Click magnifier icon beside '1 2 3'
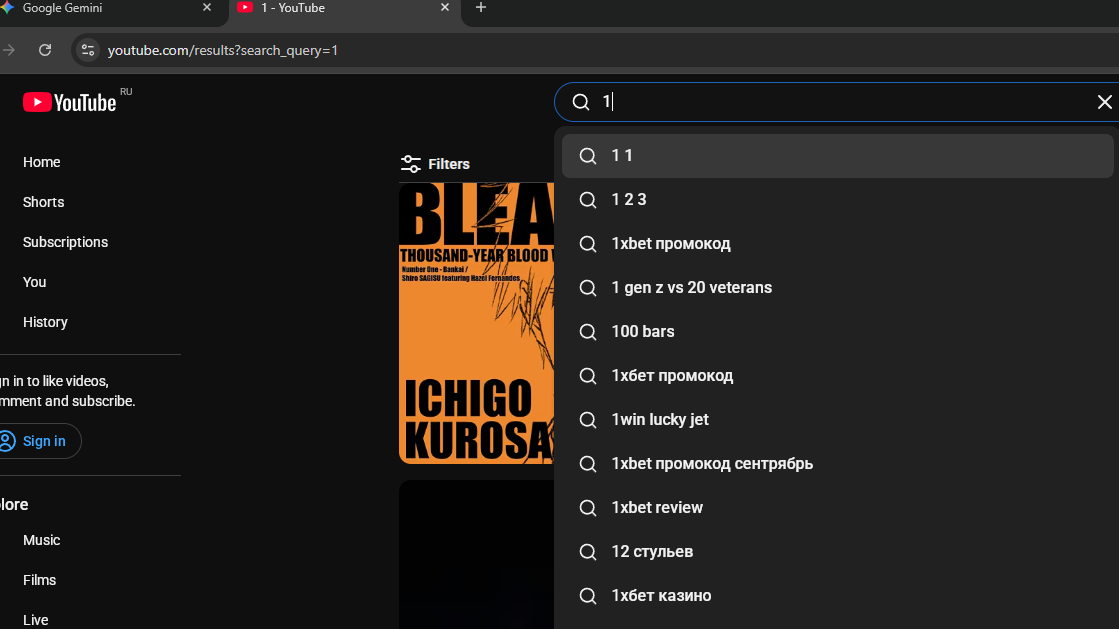The width and height of the screenshot is (1119, 629). click(x=588, y=200)
